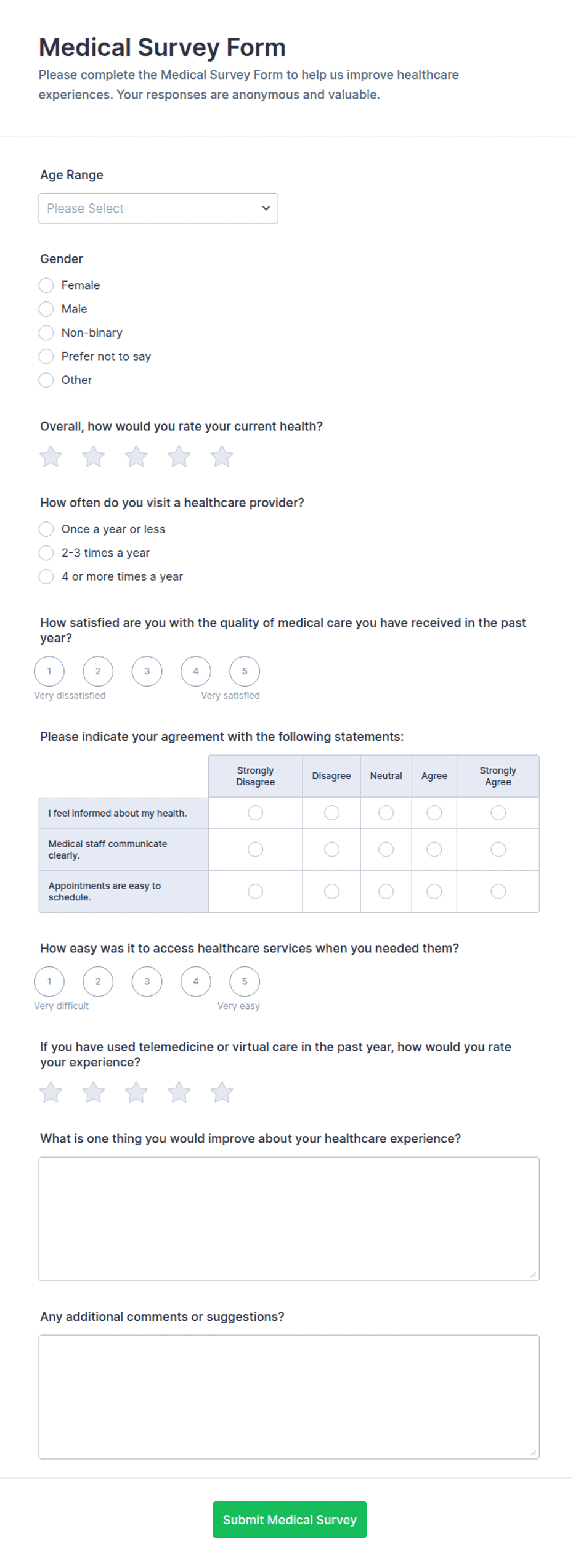Viewport: 573px width, 1568px height.
Task: Click the healthcare improvement text area
Action: [289, 1219]
